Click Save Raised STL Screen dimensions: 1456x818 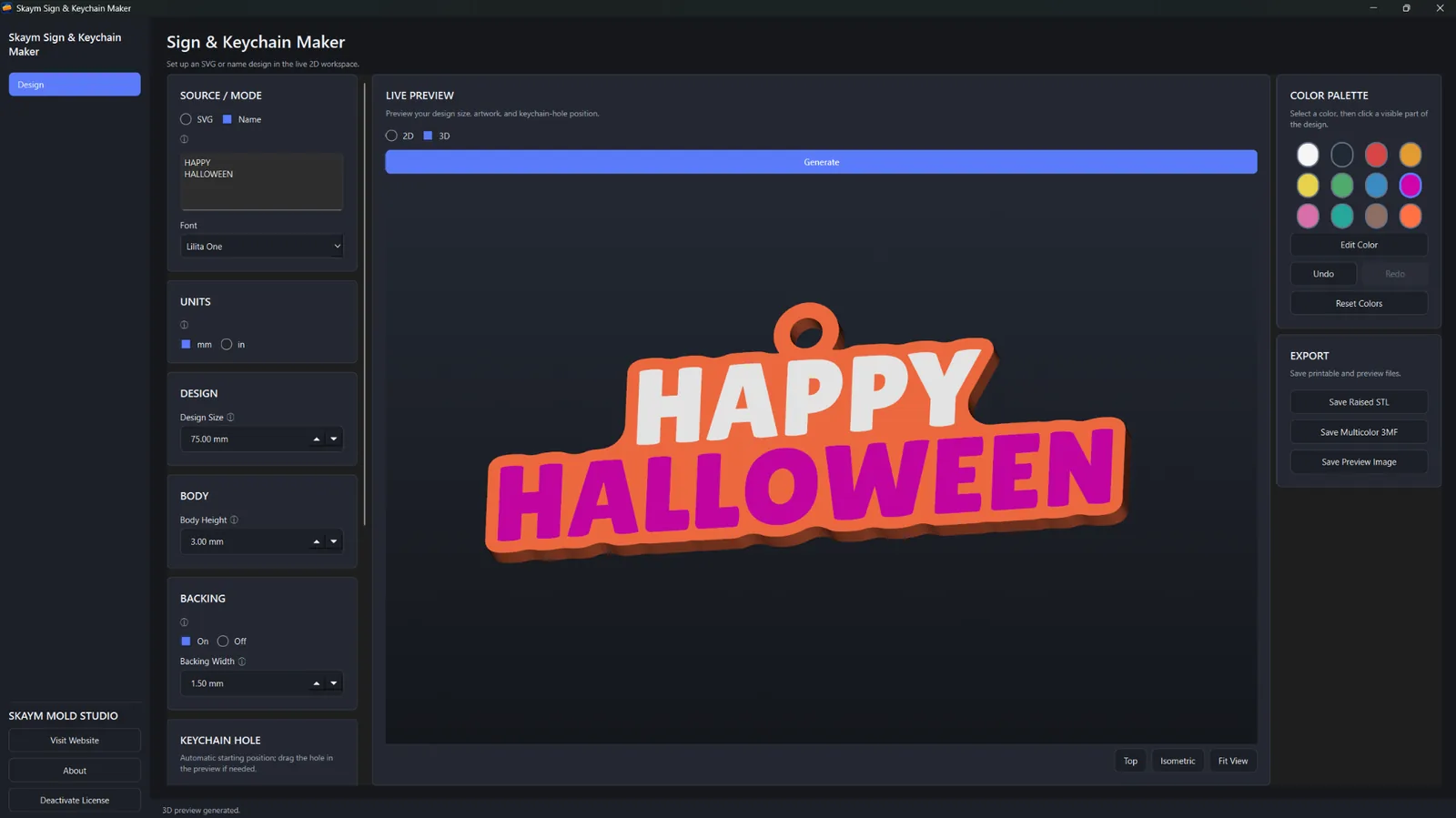[x=1359, y=402]
